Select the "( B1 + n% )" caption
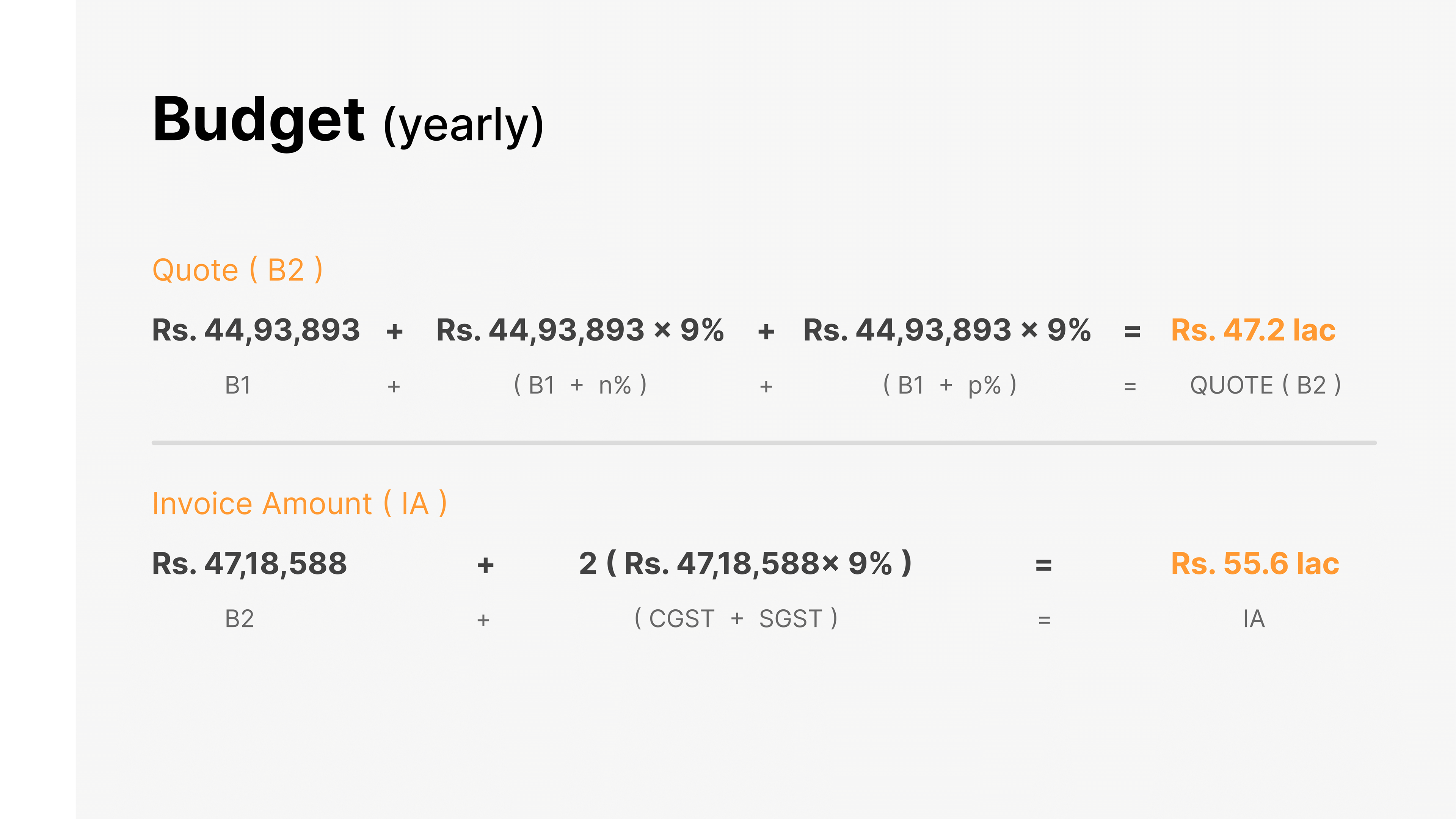The height and width of the screenshot is (819, 1456). click(580, 386)
